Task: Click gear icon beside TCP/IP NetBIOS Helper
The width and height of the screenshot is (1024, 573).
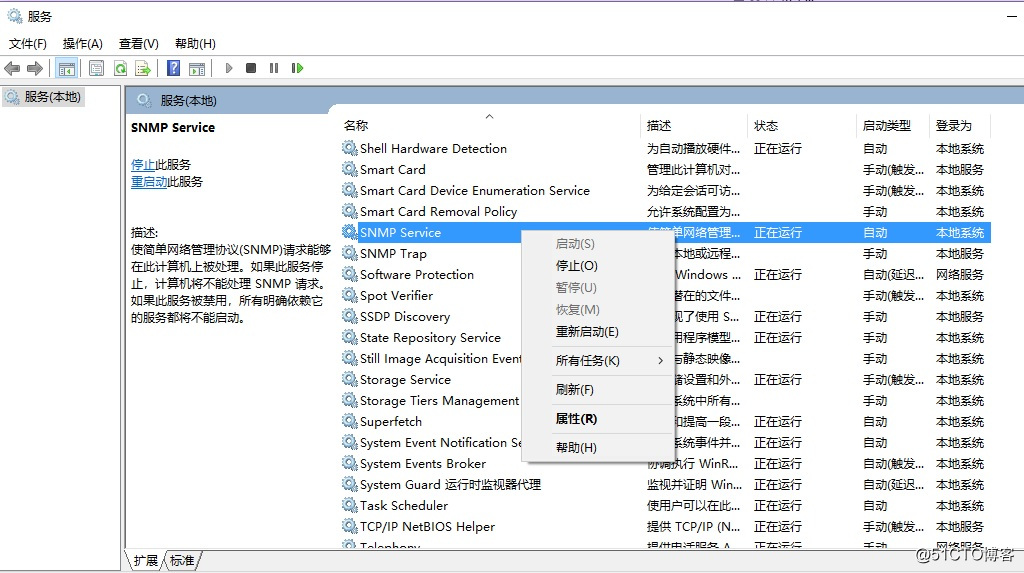Action: tap(349, 526)
